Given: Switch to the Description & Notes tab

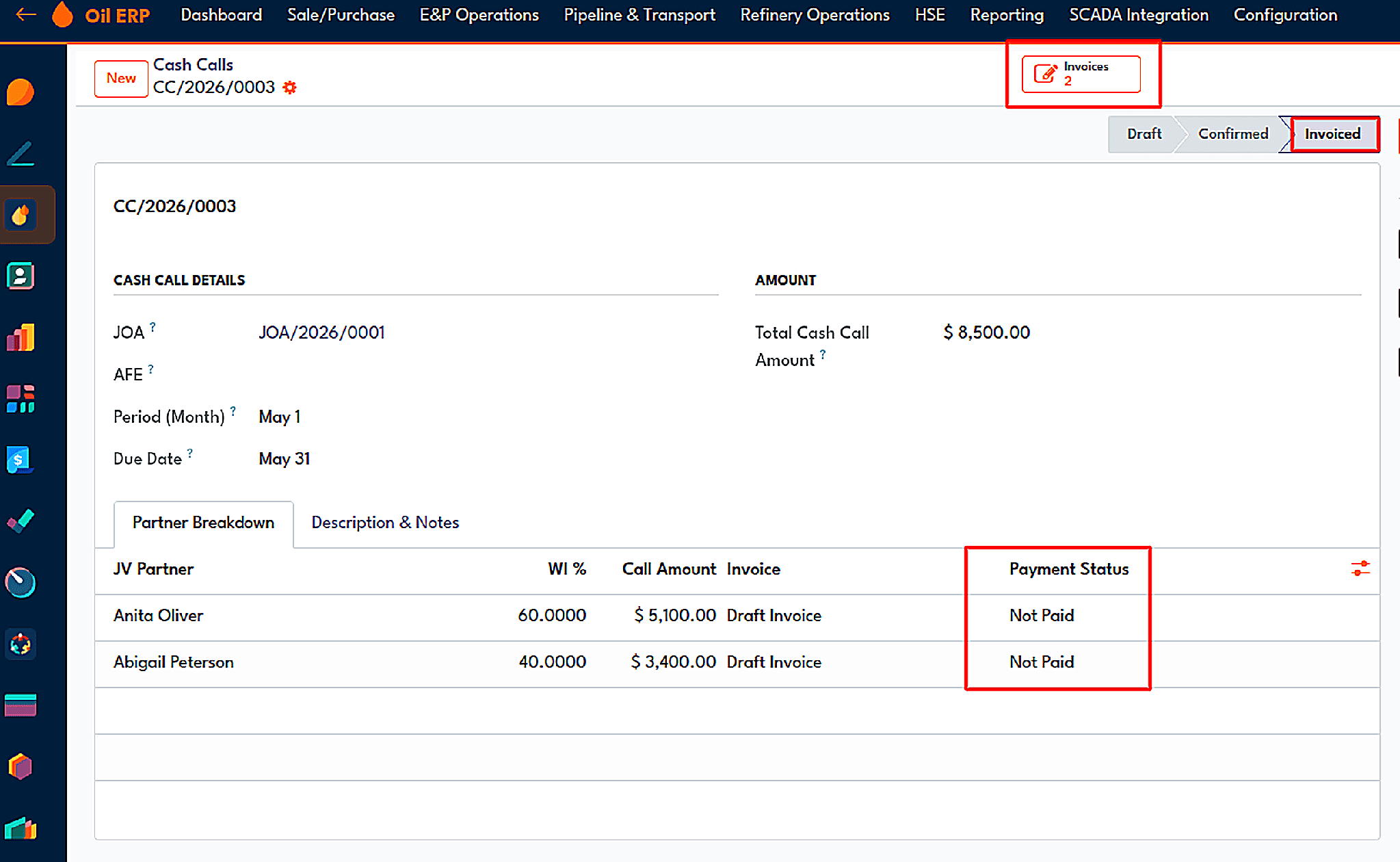Looking at the screenshot, I should [x=385, y=523].
